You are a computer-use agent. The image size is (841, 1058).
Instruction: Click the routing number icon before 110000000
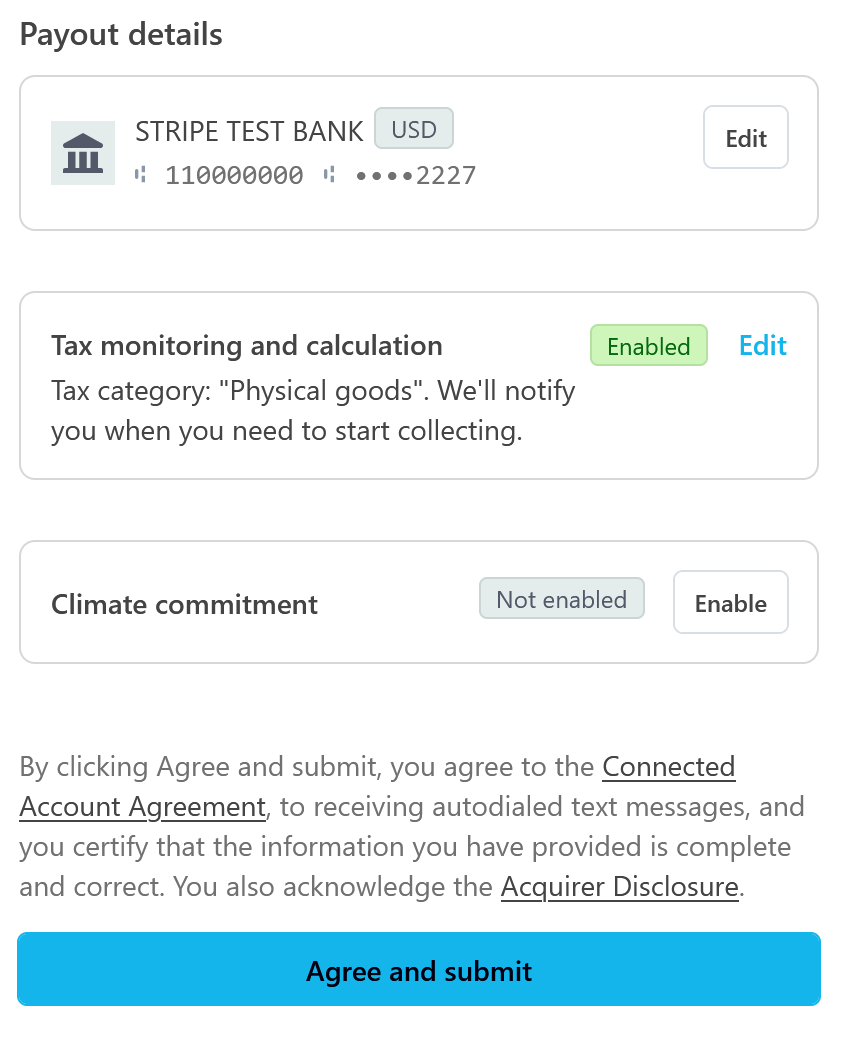coord(141,175)
